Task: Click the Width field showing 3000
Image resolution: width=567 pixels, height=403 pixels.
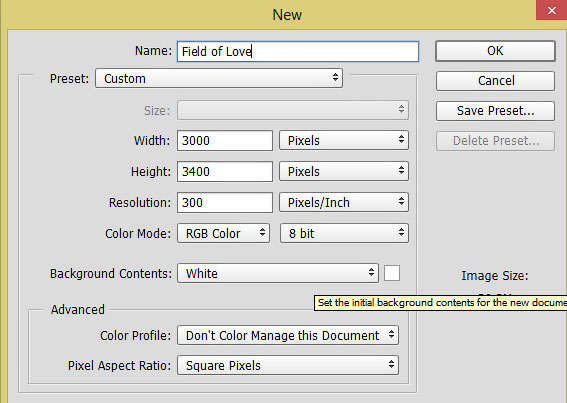Action: (x=225, y=140)
